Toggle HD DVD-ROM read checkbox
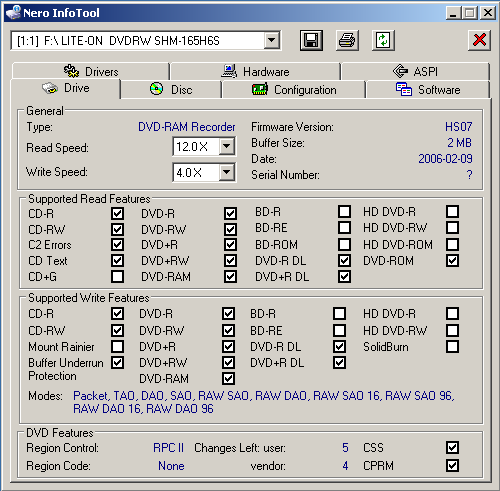 click(452, 244)
